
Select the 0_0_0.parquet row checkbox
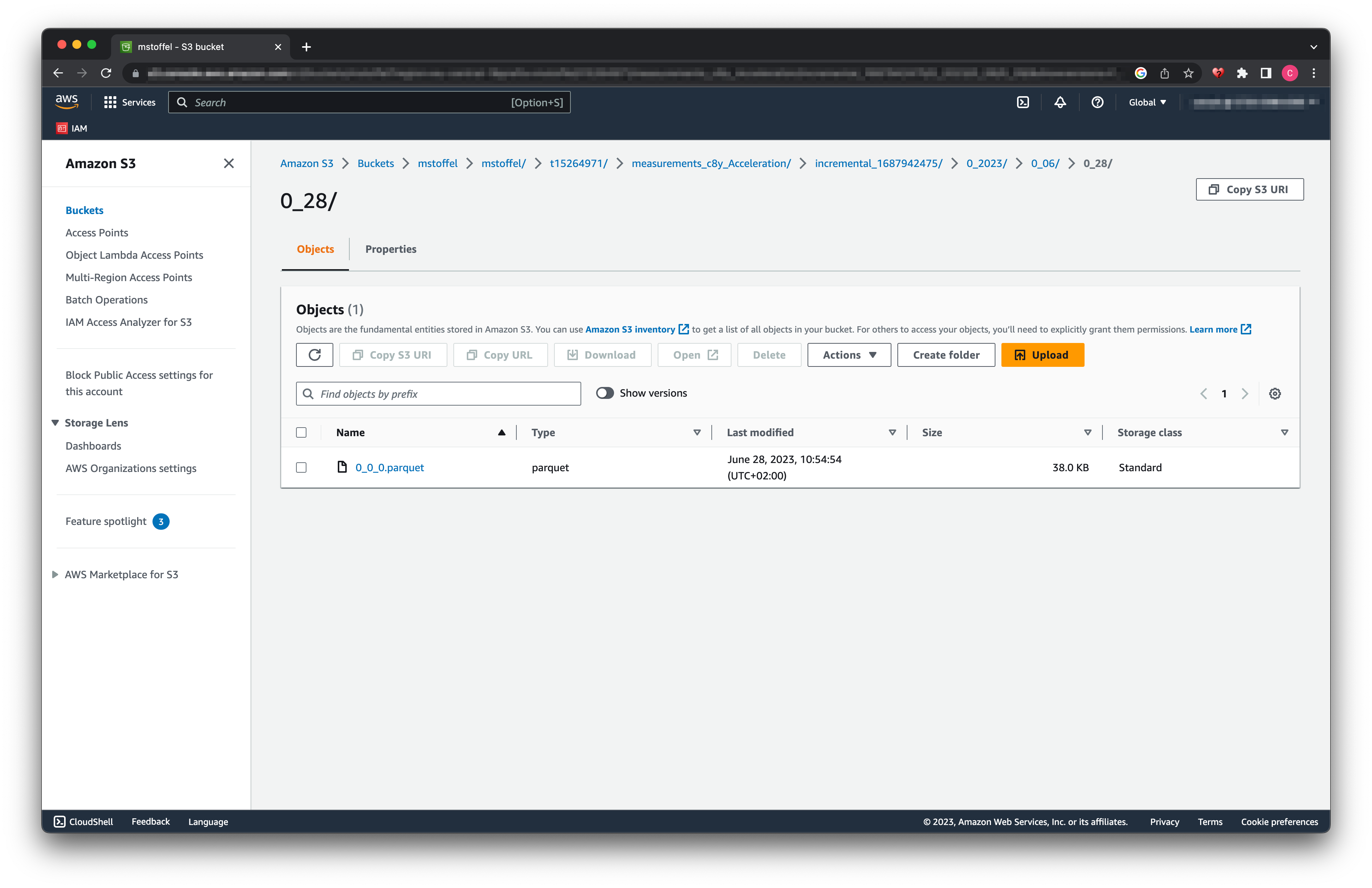click(x=301, y=467)
